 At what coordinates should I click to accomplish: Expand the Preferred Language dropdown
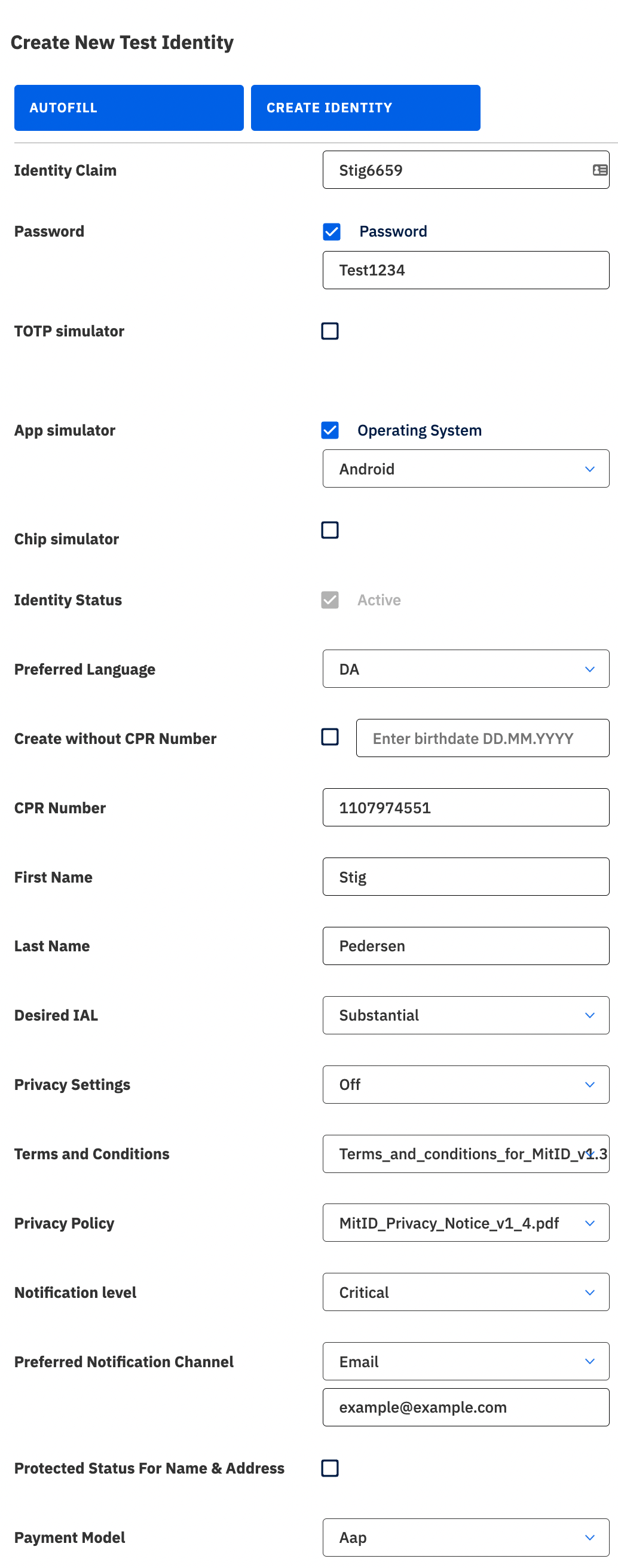click(465, 668)
